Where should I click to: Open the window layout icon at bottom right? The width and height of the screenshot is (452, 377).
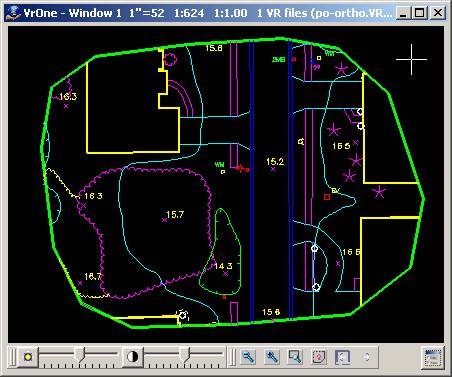click(x=433, y=358)
